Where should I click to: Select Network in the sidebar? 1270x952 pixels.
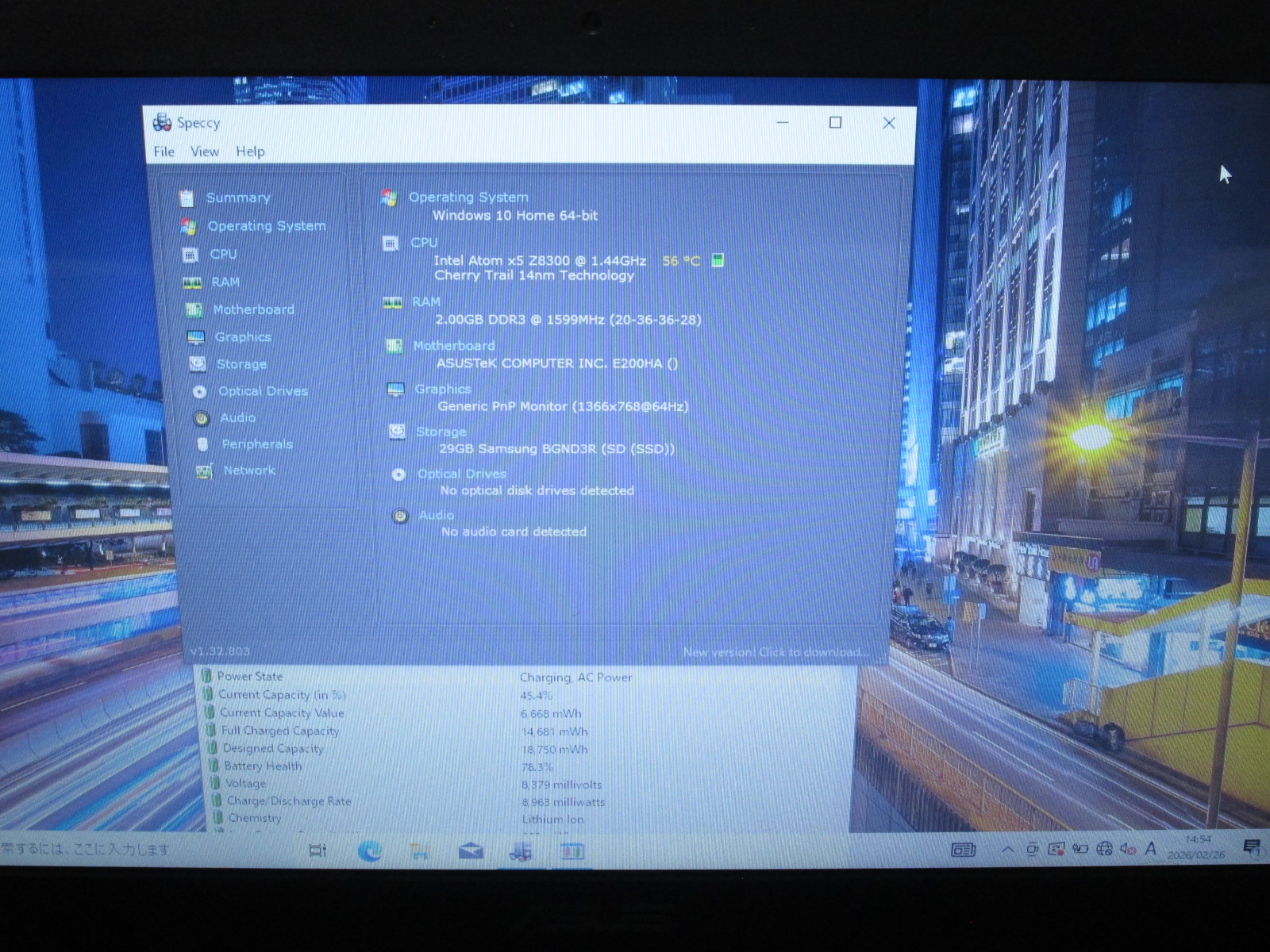248,470
